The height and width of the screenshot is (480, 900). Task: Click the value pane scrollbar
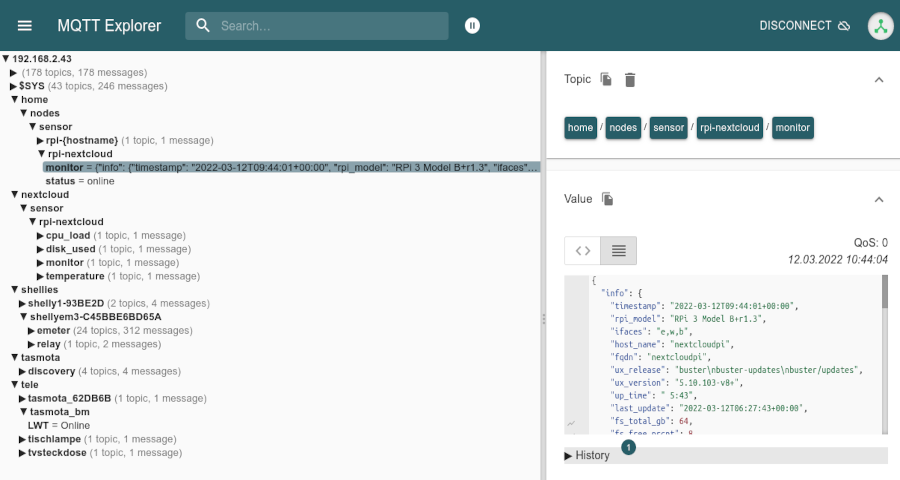[x=885, y=292]
